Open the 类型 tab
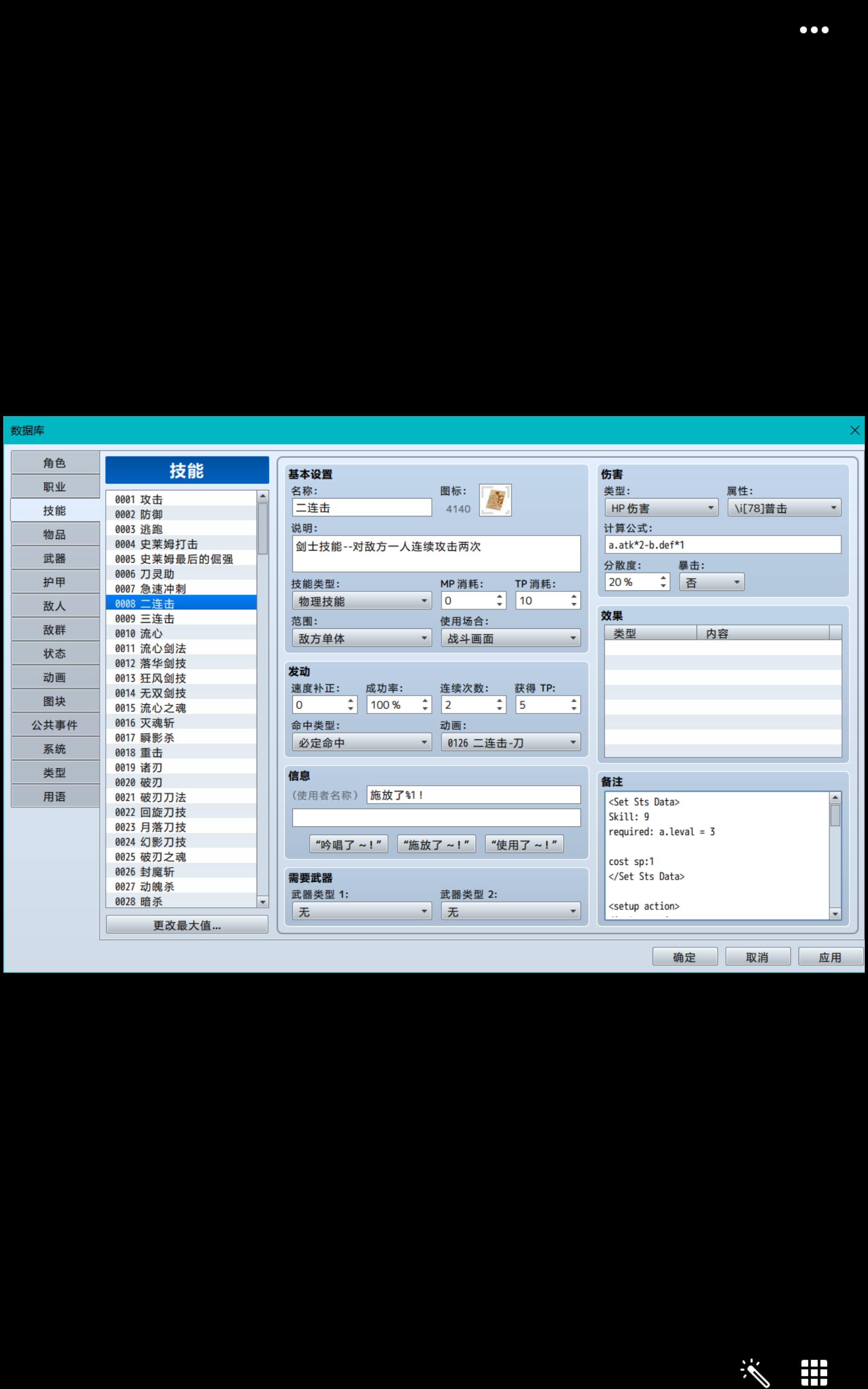The image size is (868, 1389). click(55, 773)
